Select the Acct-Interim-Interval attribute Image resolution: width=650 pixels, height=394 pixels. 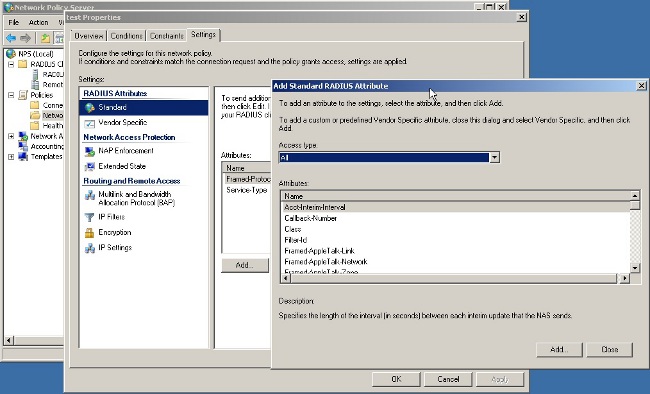point(456,207)
